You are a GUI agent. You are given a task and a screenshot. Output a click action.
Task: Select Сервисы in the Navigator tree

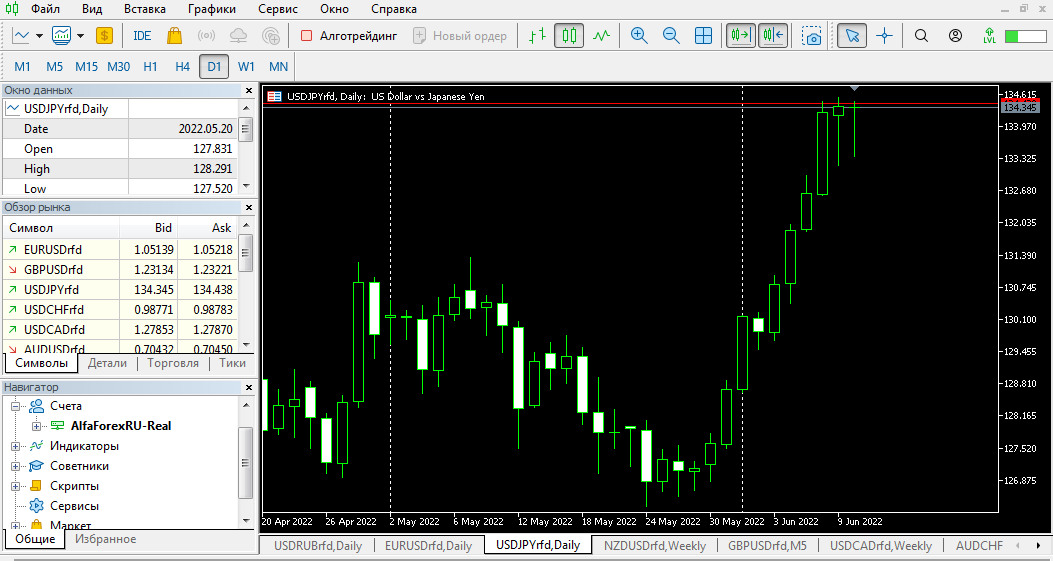click(74, 506)
